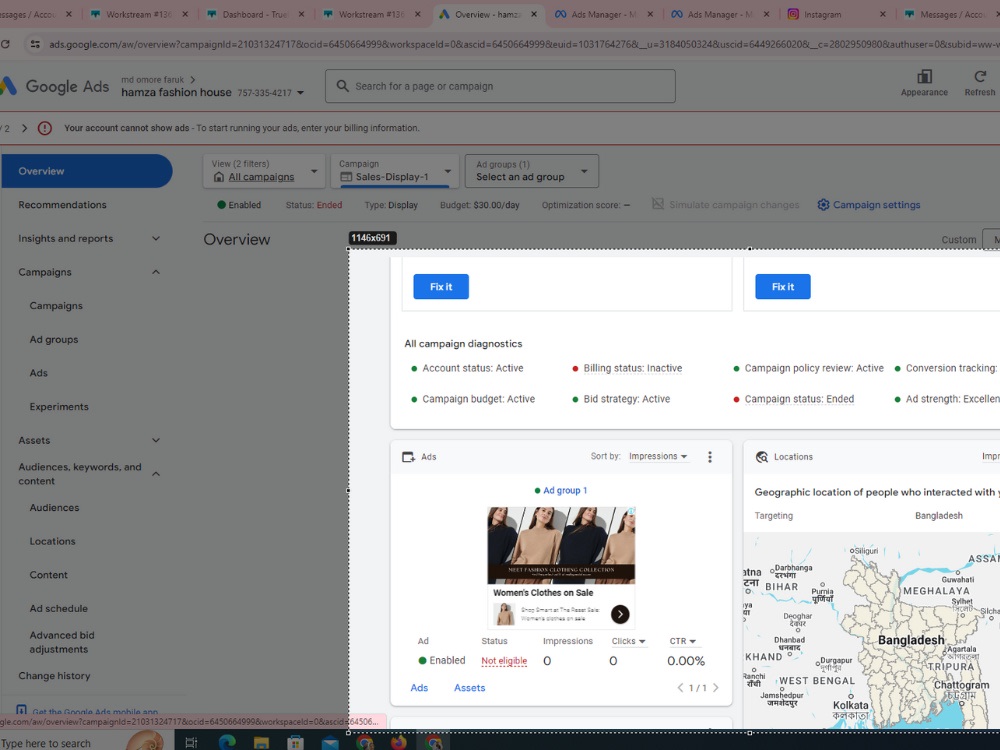Click the site info icon in address bar
The height and width of the screenshot is (750, 1000).
[x=35, y=44]
